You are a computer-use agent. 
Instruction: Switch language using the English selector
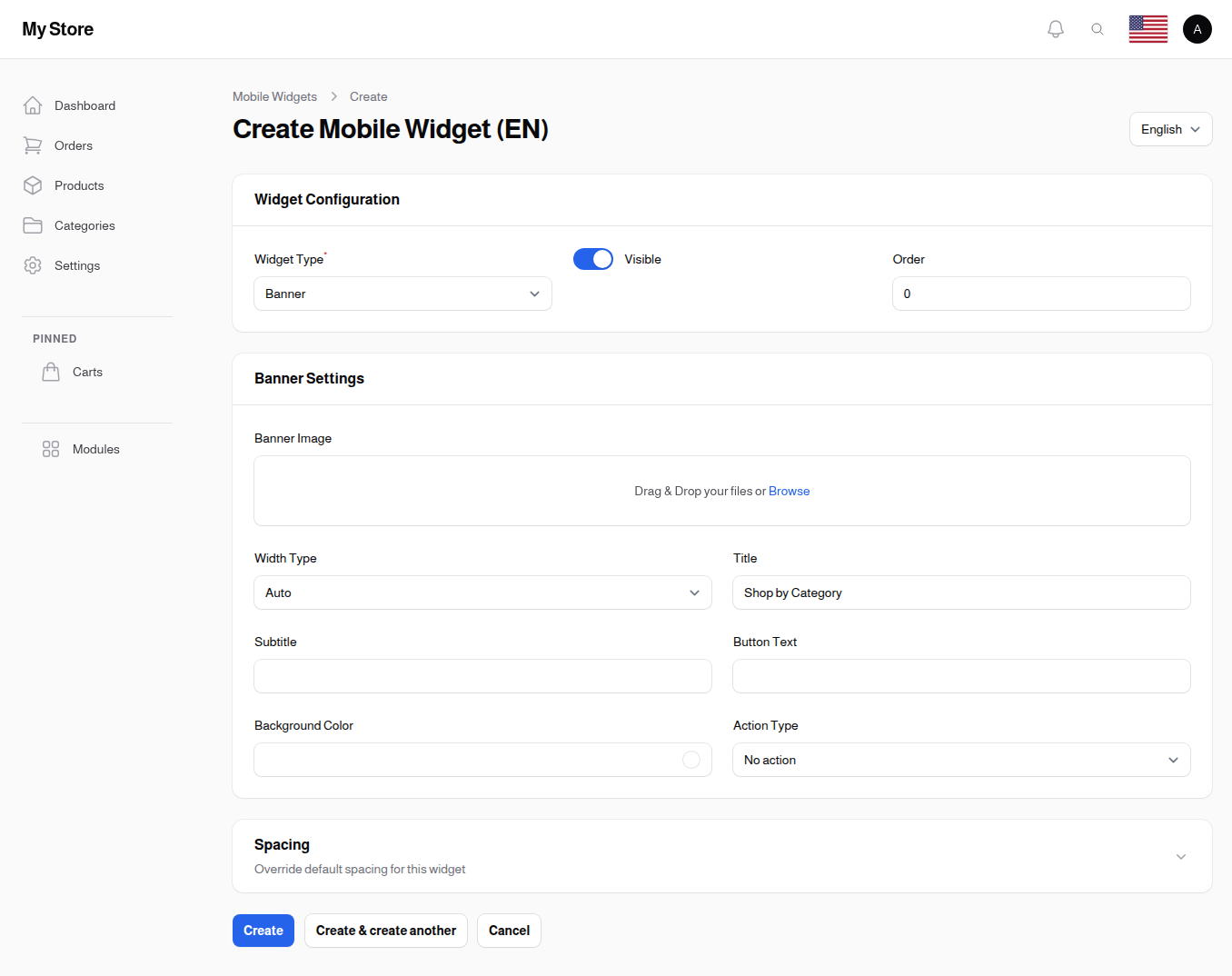point(1170,129)
